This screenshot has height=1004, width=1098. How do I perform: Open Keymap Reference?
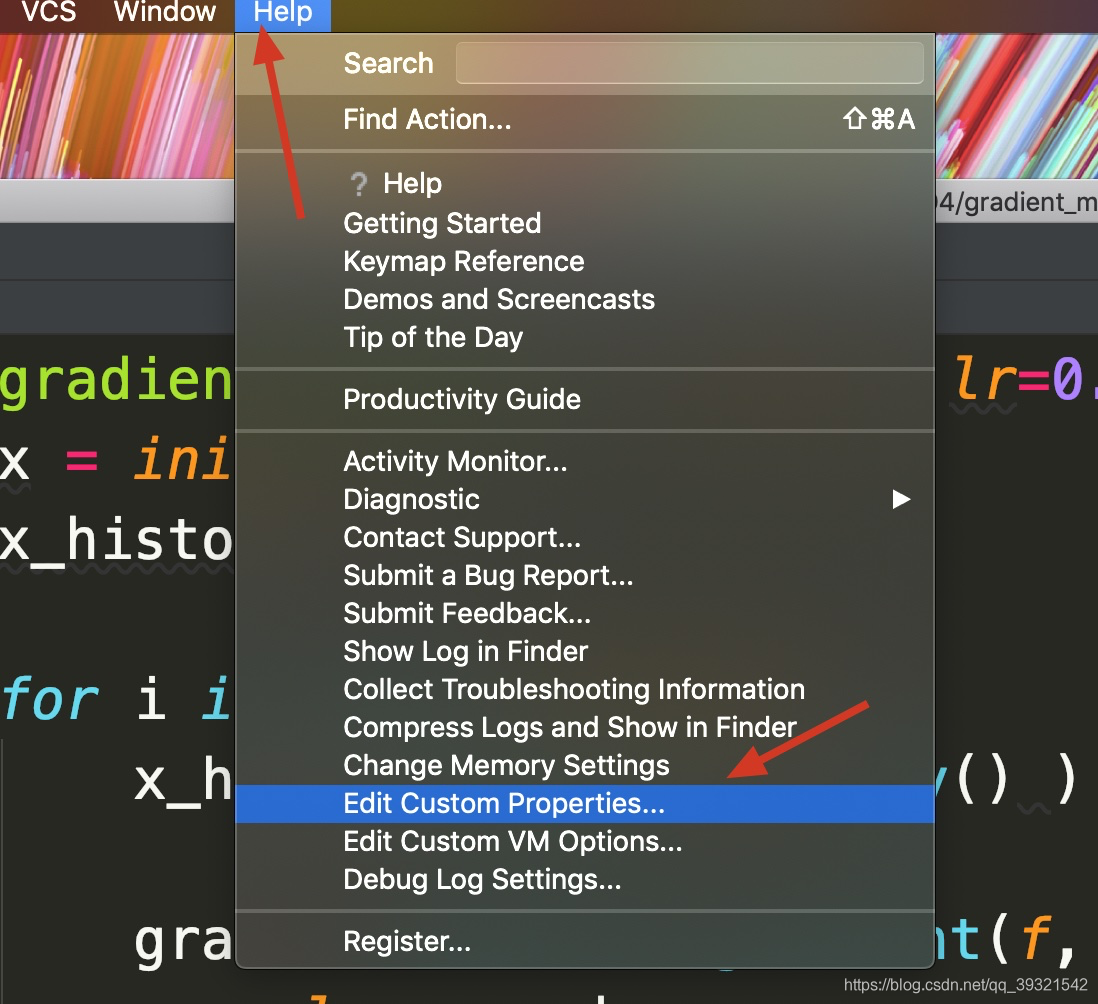point(463,261)
